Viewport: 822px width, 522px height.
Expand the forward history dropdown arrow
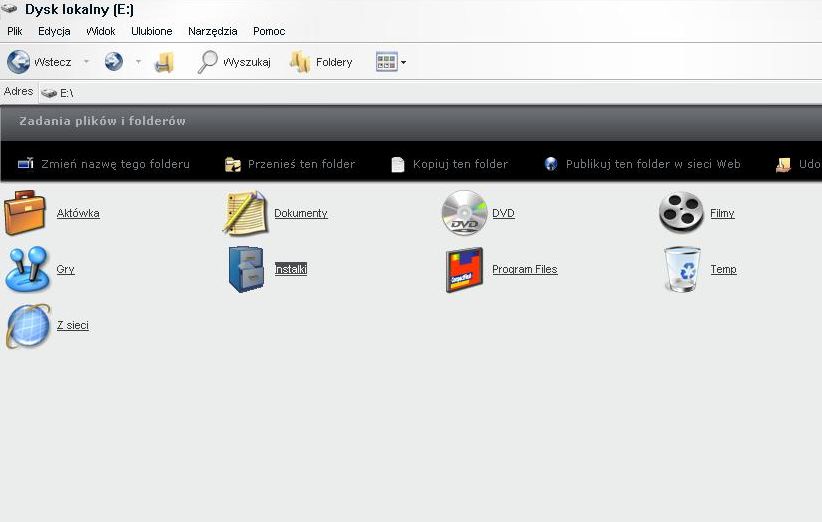coord(138,62)
